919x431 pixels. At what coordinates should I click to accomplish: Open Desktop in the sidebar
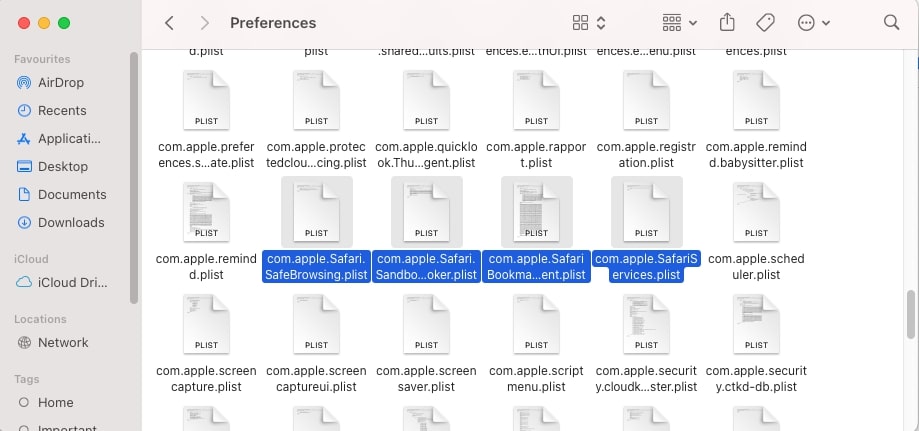point(63,166)
